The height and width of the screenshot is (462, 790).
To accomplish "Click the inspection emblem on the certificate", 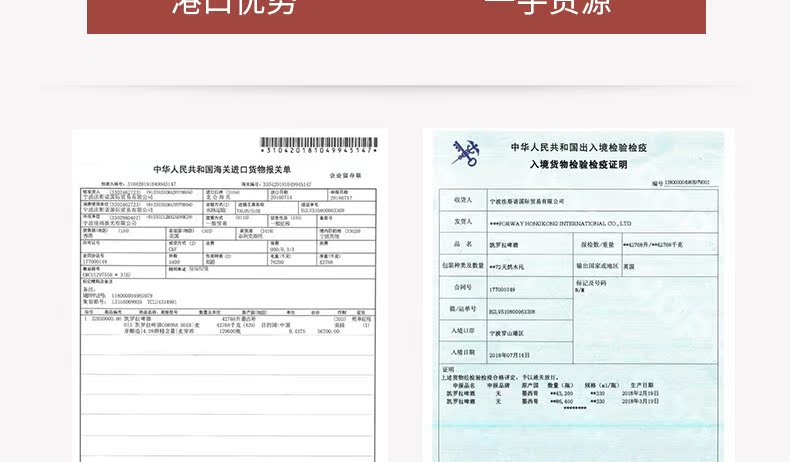I will coord(466,153).
